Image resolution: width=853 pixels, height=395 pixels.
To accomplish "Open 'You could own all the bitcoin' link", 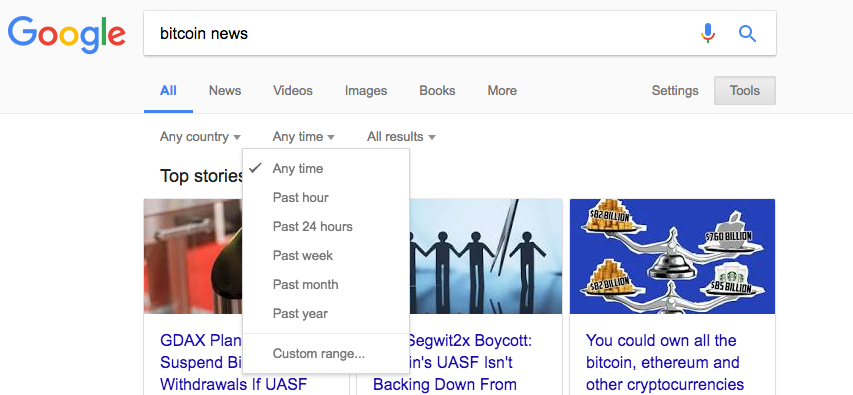I will click(665, 362).
